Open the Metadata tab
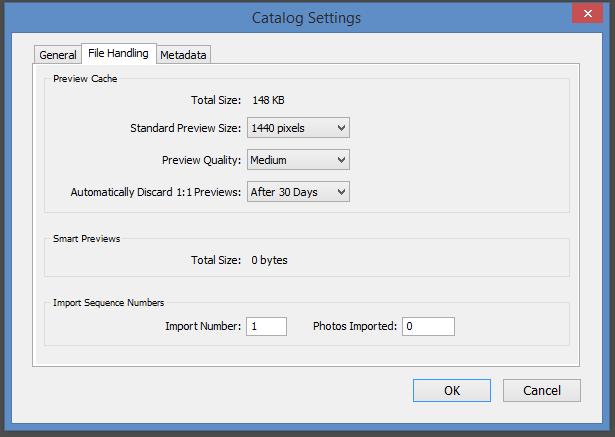 pyautogui.click(x=183, y=55)
